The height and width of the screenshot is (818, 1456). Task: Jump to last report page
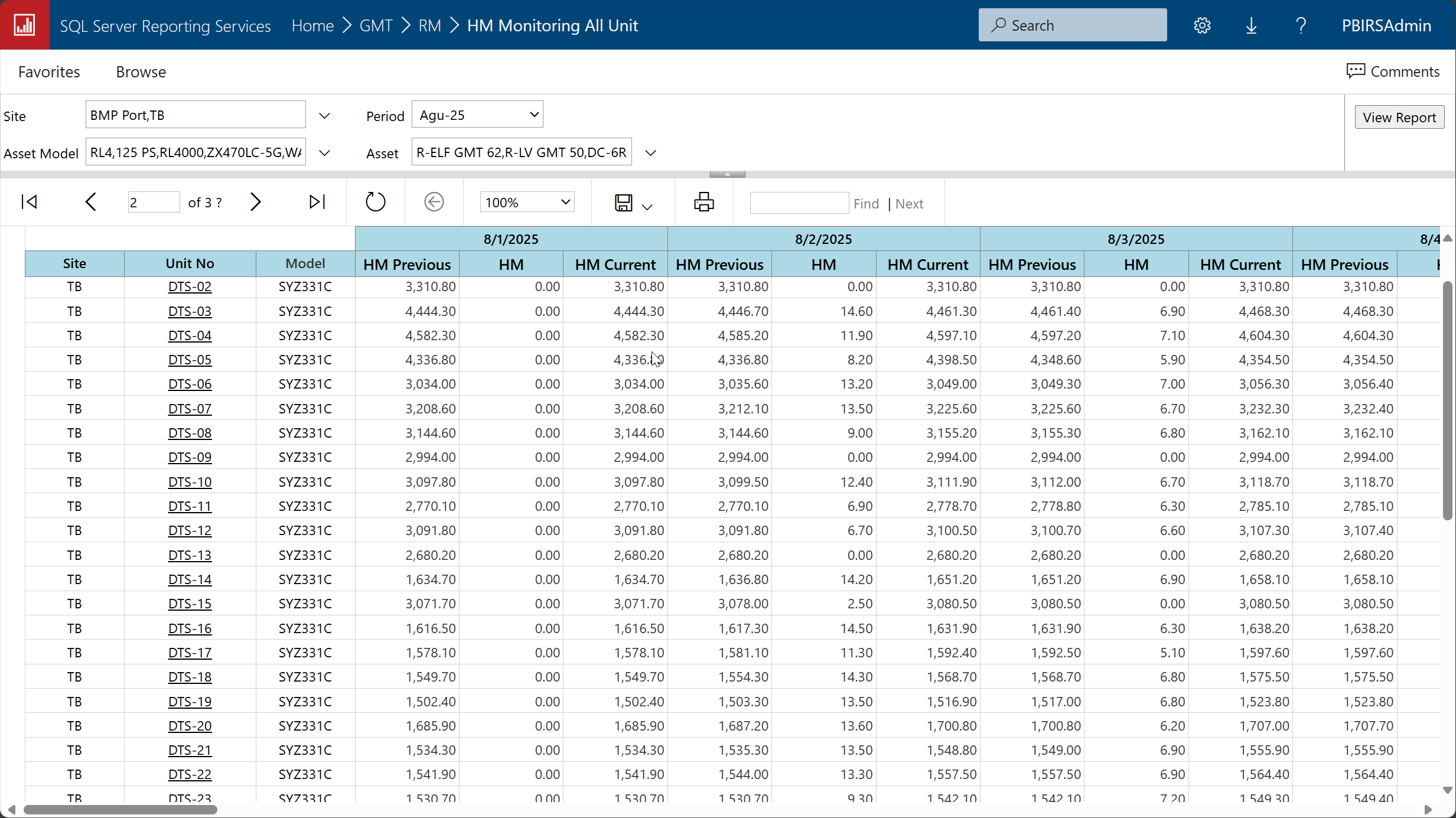tap(317, 202)
